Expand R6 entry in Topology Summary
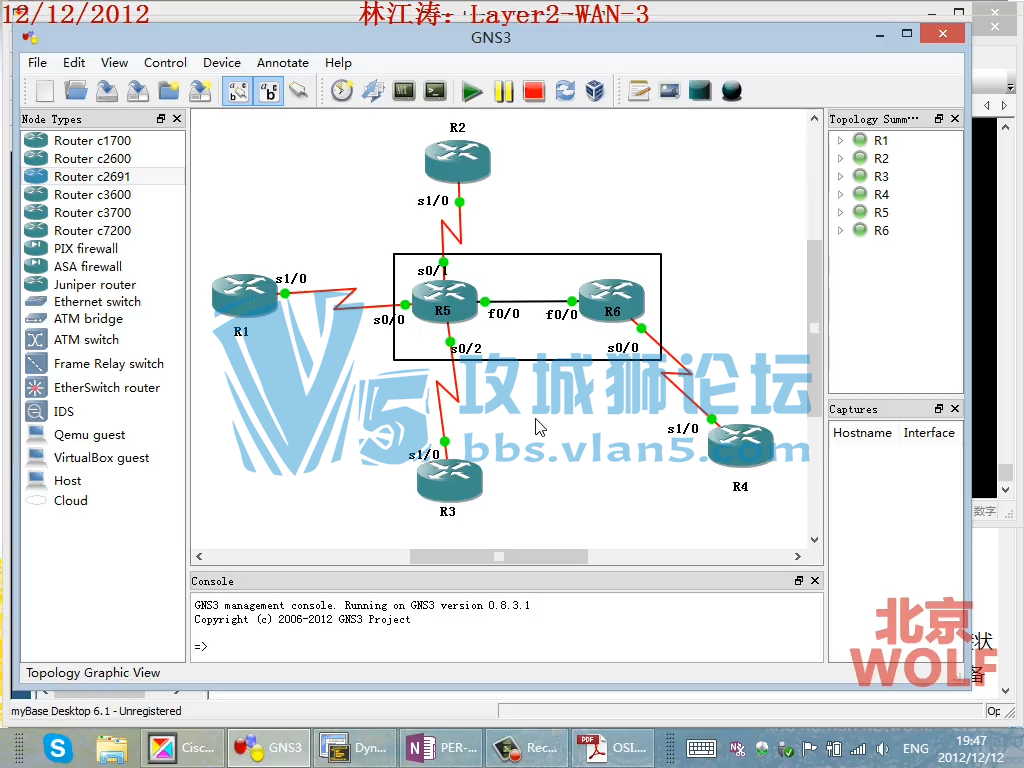The width and height of the screenshot is (1024, 768). point(841,231)
